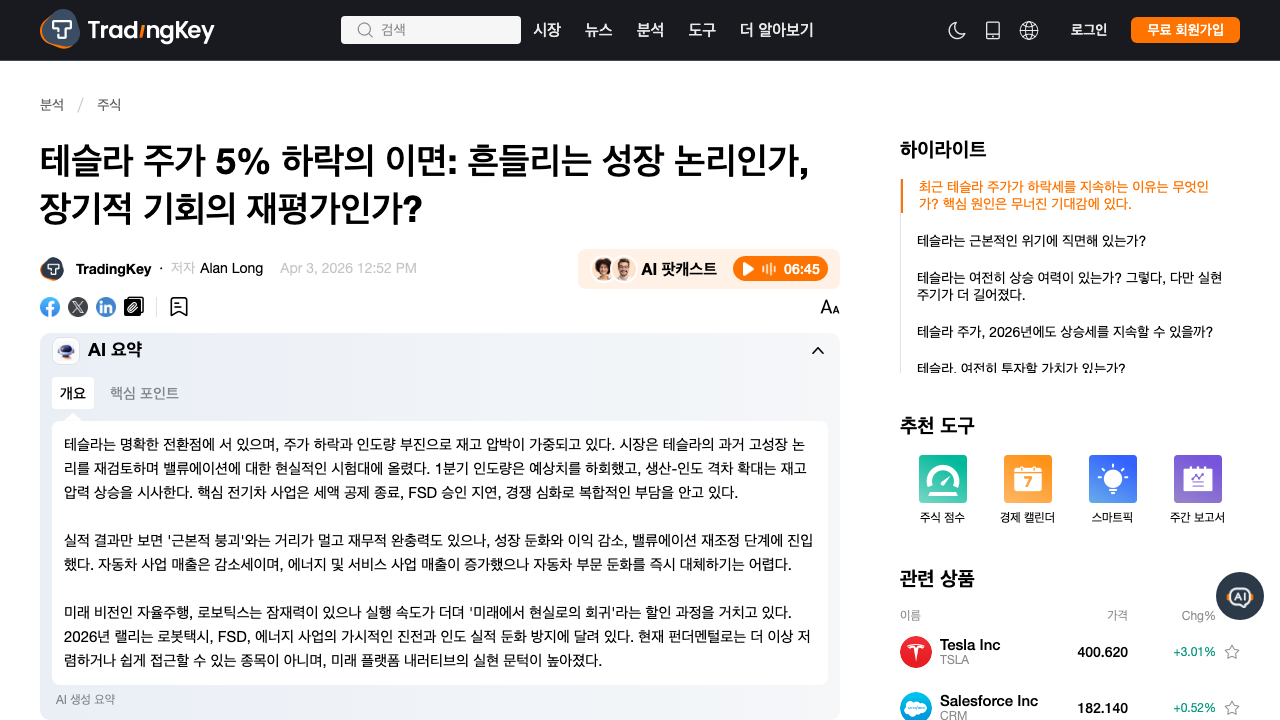Toggle dark mode with the moon icon
This screenshot has width=1280, height=720.
[x=957, y=30]
